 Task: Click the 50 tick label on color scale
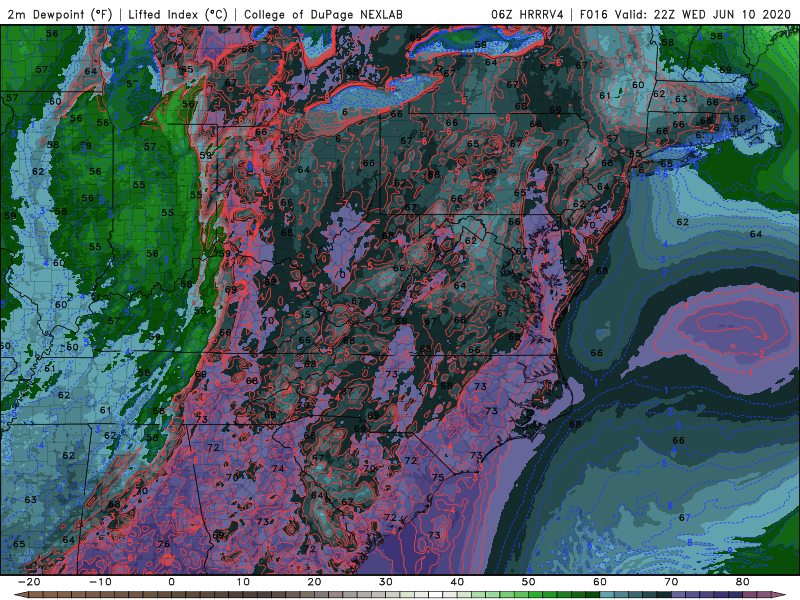[529, 582]
